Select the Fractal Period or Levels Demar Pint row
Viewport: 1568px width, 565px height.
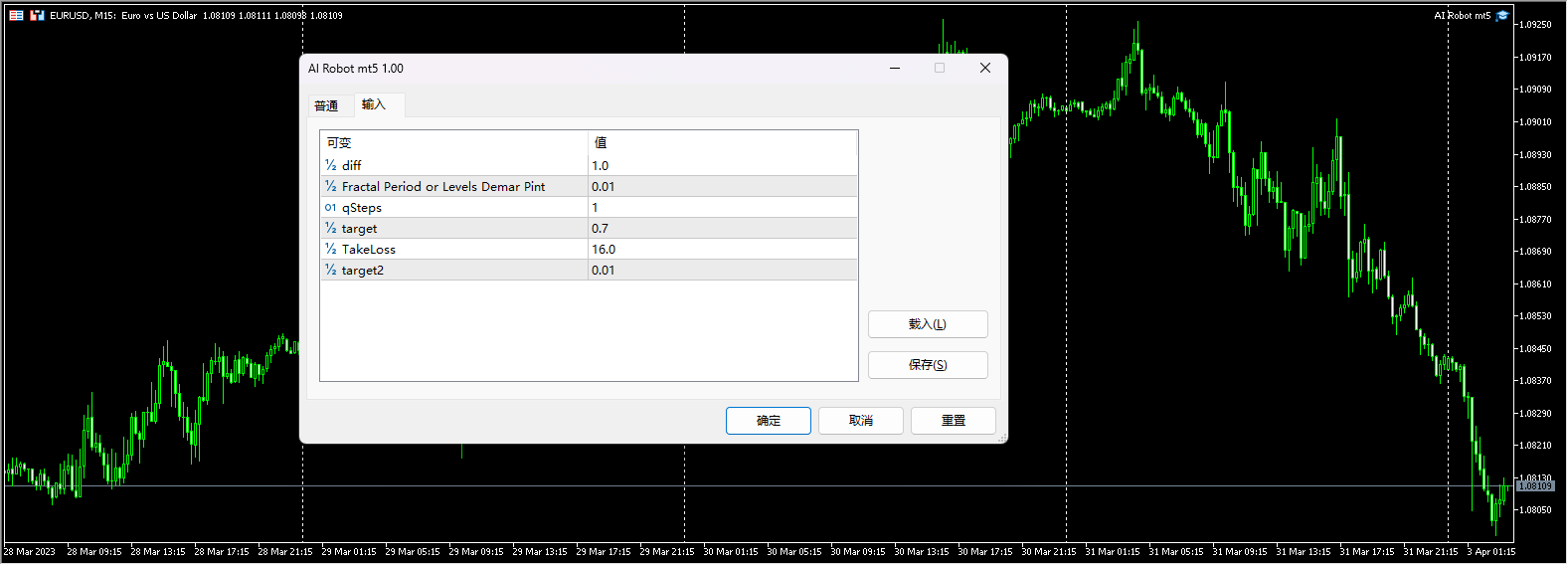pyautogui.click(x=589, y=186)
